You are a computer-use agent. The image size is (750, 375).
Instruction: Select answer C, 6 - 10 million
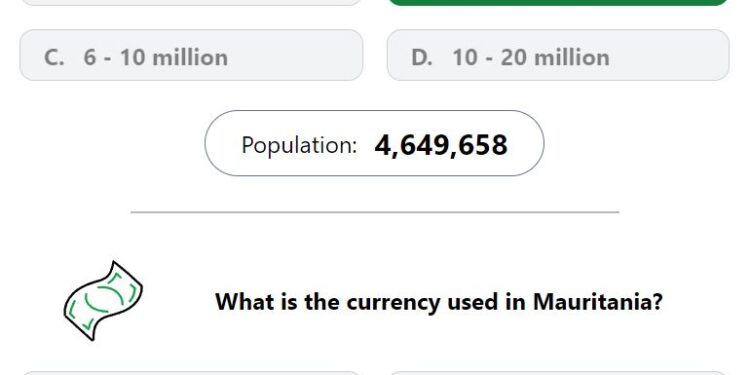[x=191, y=55]
